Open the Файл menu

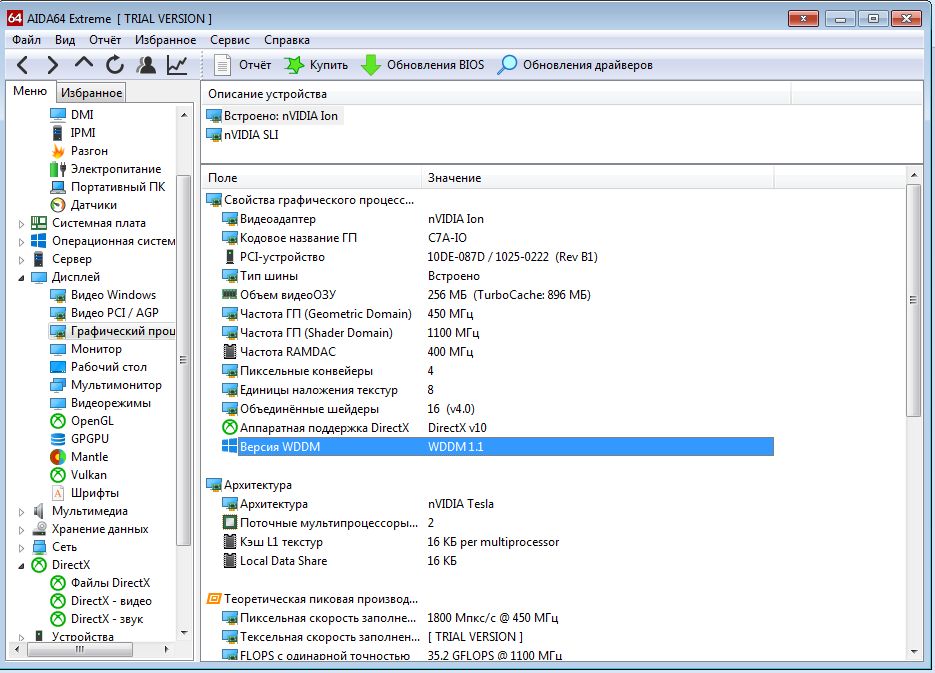coord(26,40)
